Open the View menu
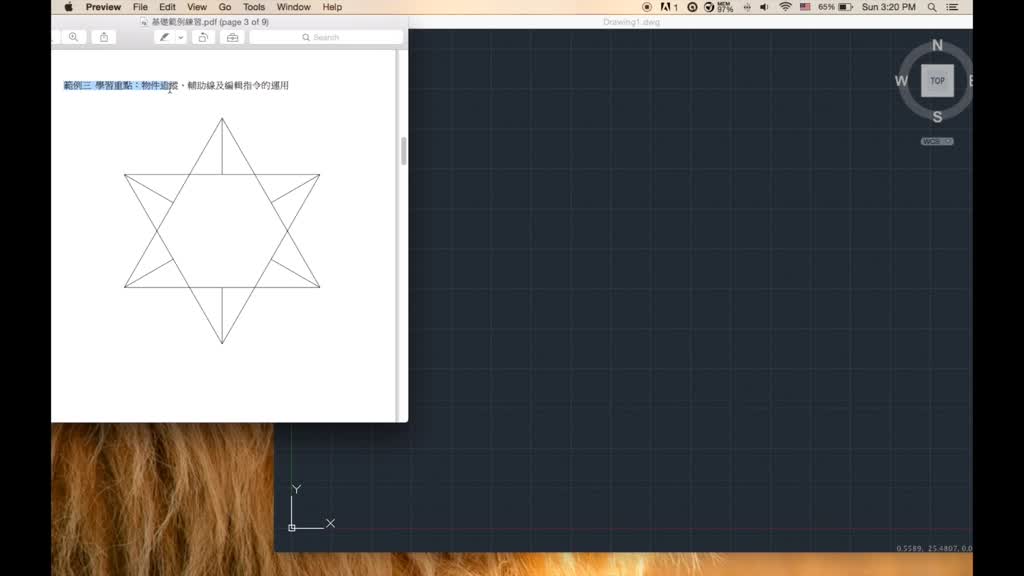The image size is (1024, 576). point(197,7)
